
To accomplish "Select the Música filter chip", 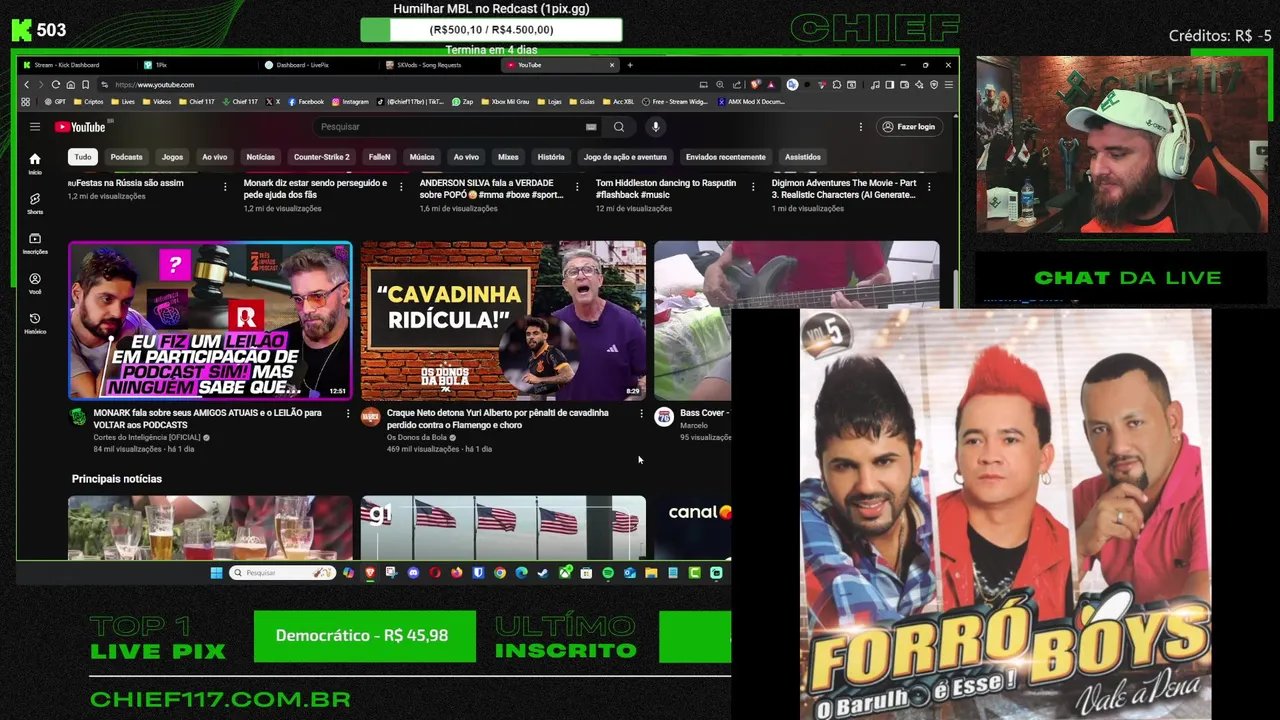I will click(422, 157).
